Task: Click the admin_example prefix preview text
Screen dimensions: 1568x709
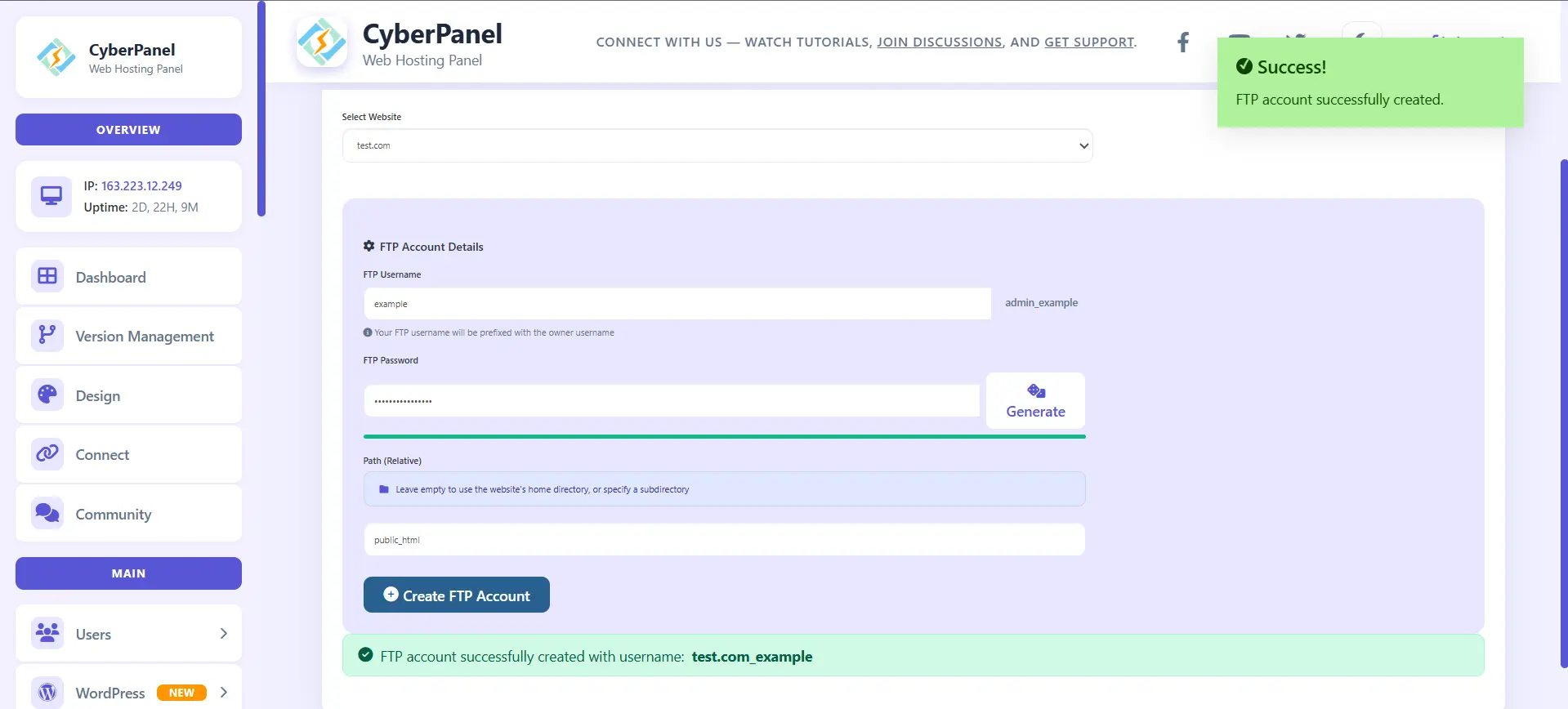Action: click(1041, 303)
